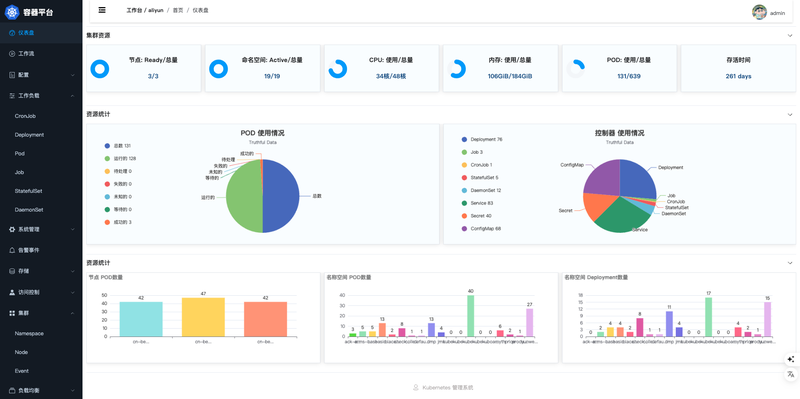Click the sparkle assistant icon at bottom right
This screenshot has height=399, width=800.
point(791,359)
